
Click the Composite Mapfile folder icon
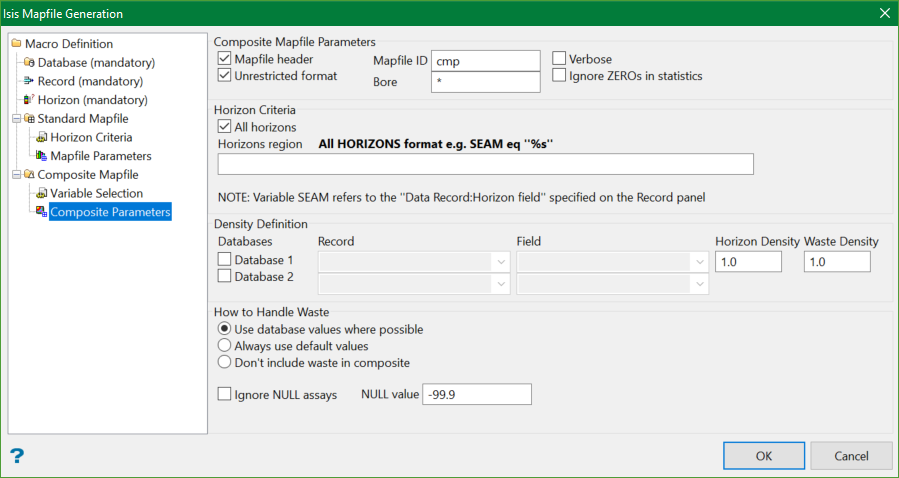click(x=29, y=174)
